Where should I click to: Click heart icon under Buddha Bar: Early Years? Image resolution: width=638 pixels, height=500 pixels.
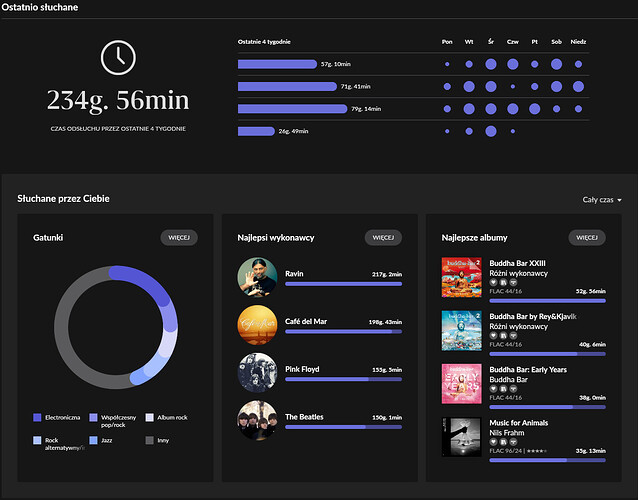point(493,389)
